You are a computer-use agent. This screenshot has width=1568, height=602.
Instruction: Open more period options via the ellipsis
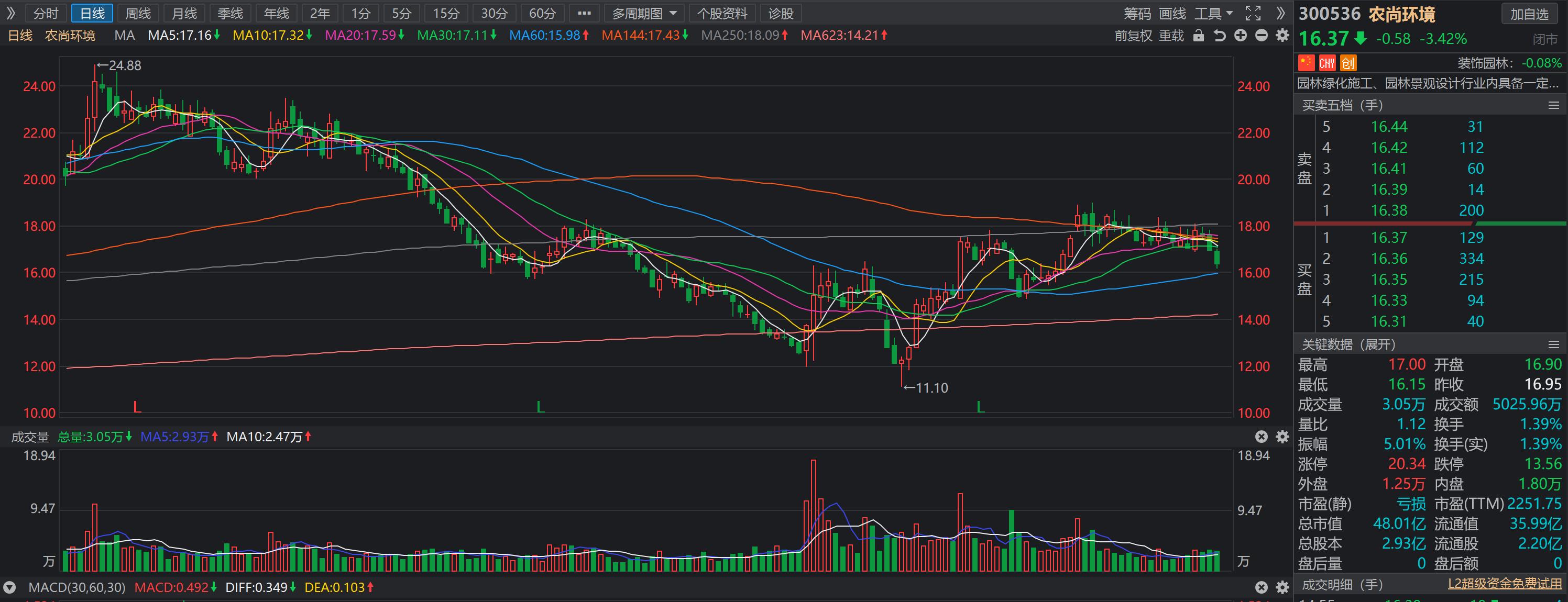click(584, 14)
